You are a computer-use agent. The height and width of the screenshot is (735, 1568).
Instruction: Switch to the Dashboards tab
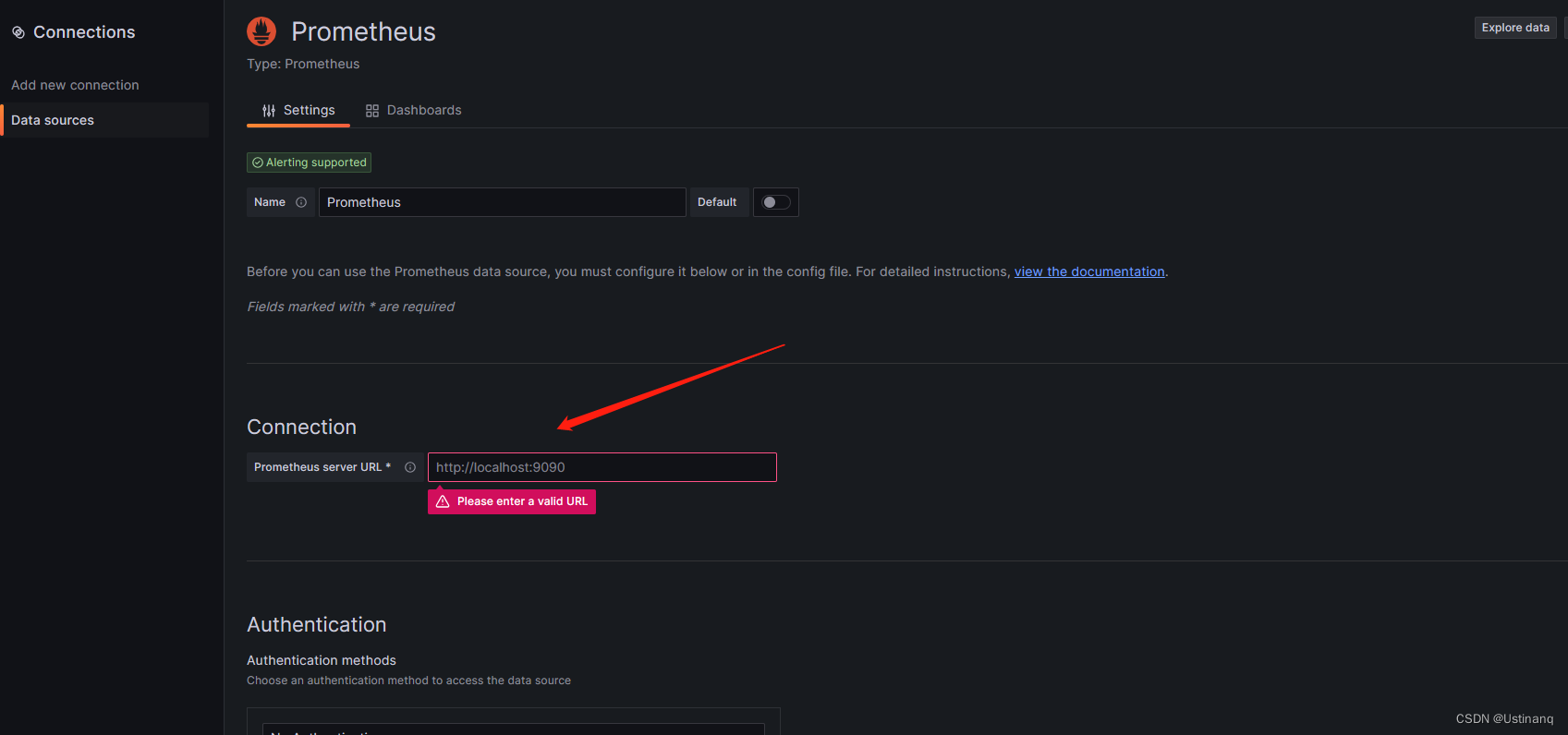pyautogui.click(x=413, y=110)
